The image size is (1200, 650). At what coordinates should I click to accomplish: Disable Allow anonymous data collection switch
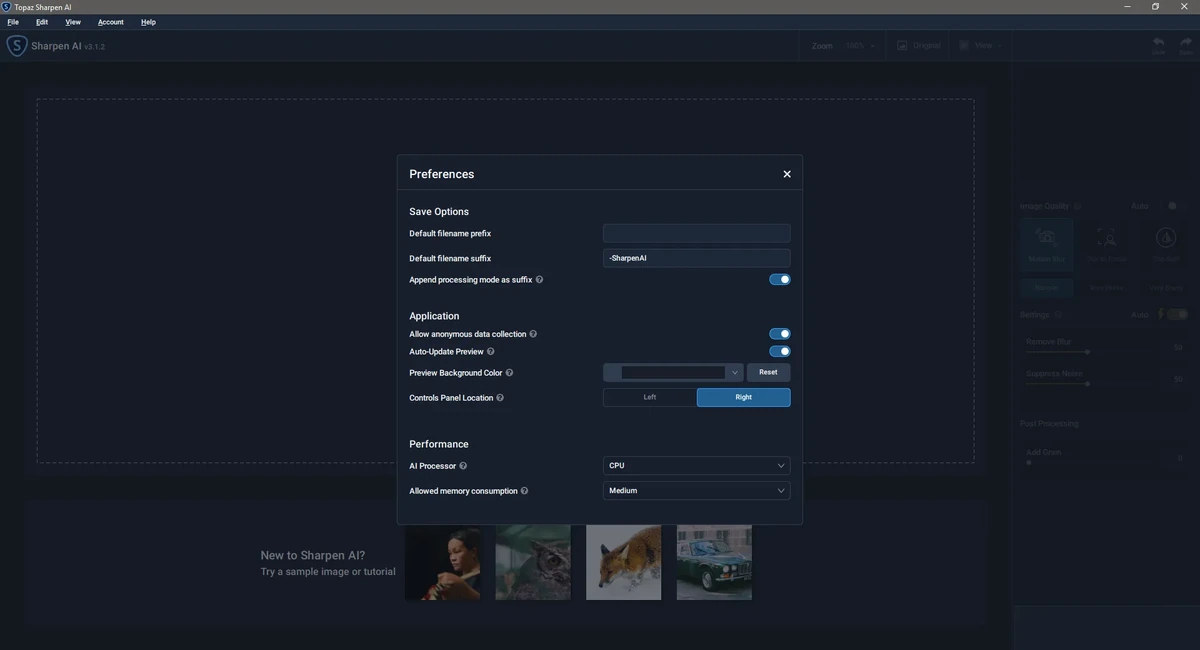[779, 334]
